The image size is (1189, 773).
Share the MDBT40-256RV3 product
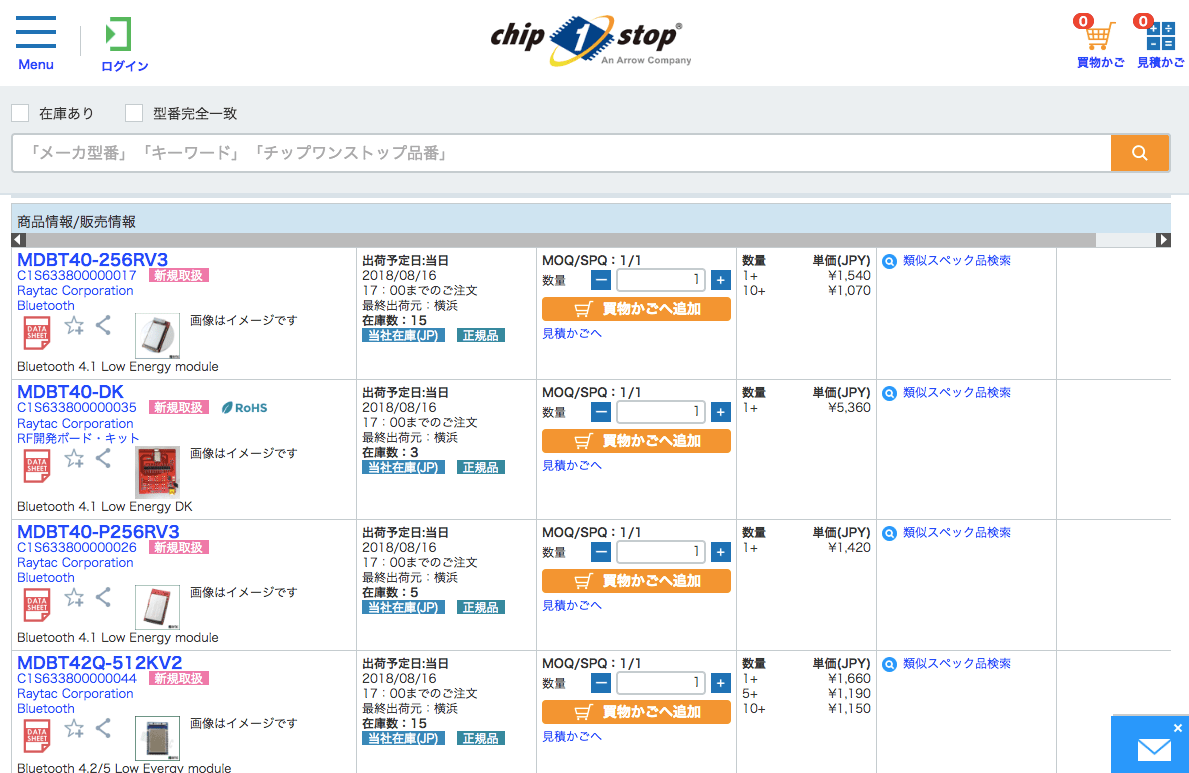click(x=104, y=326)
